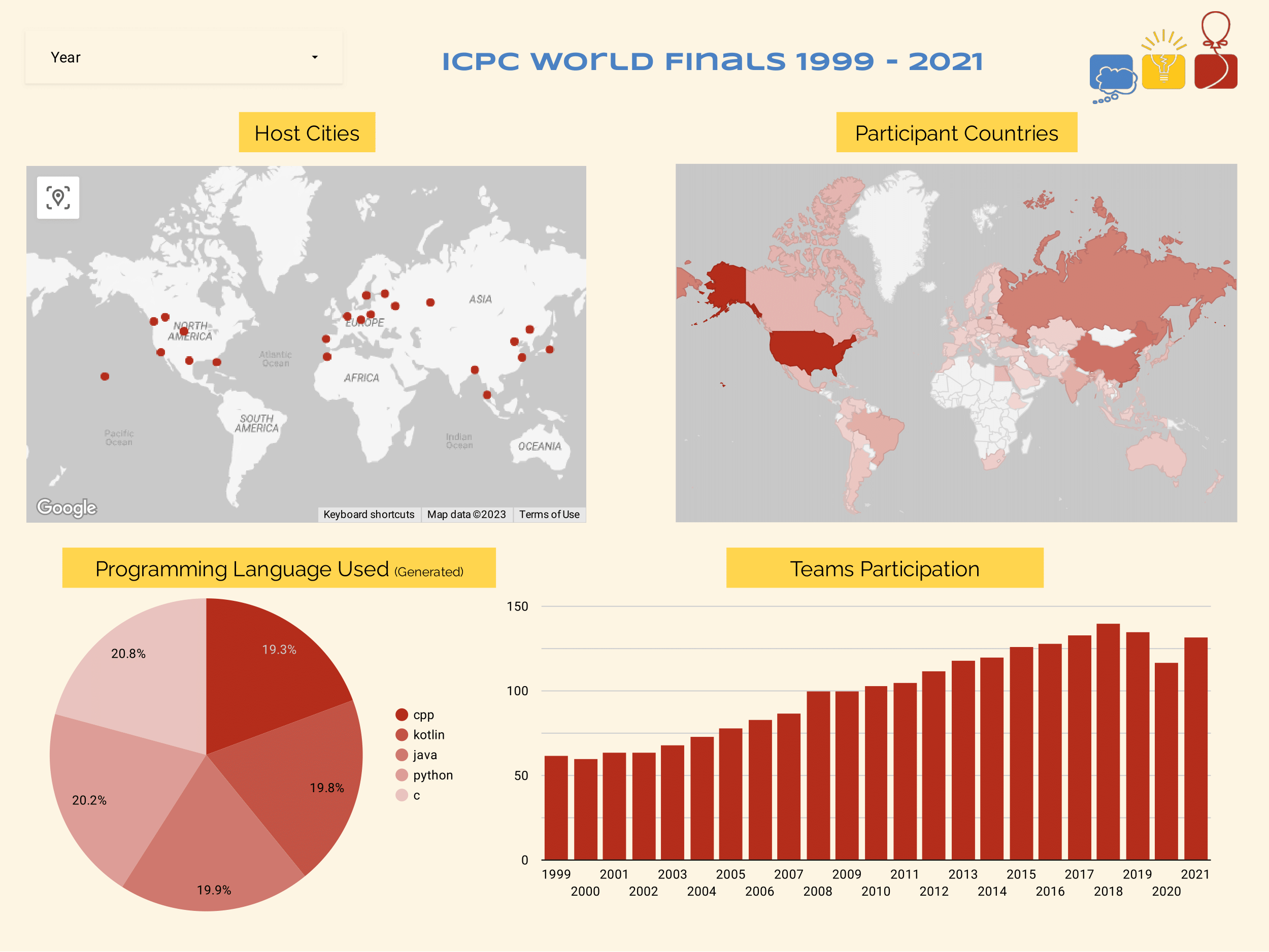Click the yellow light bulb logo icon
1269x952 pixels.
pos(1163,60)
